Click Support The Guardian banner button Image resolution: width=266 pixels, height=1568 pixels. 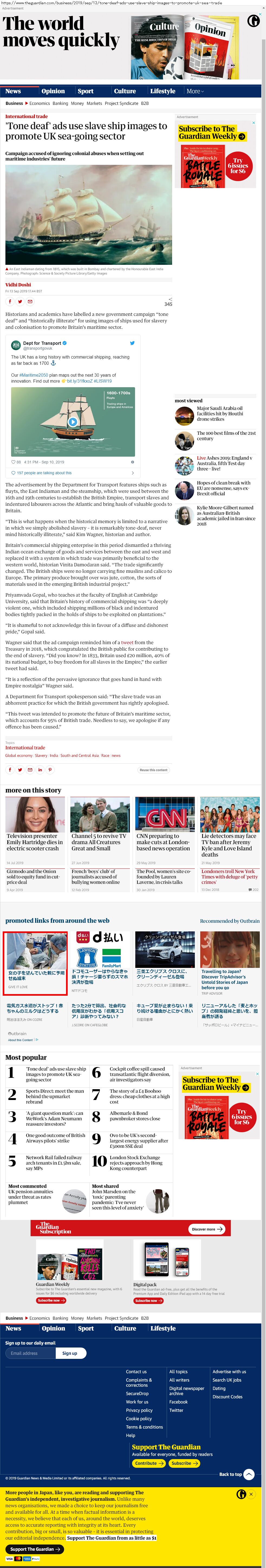tap(35, 1549)
